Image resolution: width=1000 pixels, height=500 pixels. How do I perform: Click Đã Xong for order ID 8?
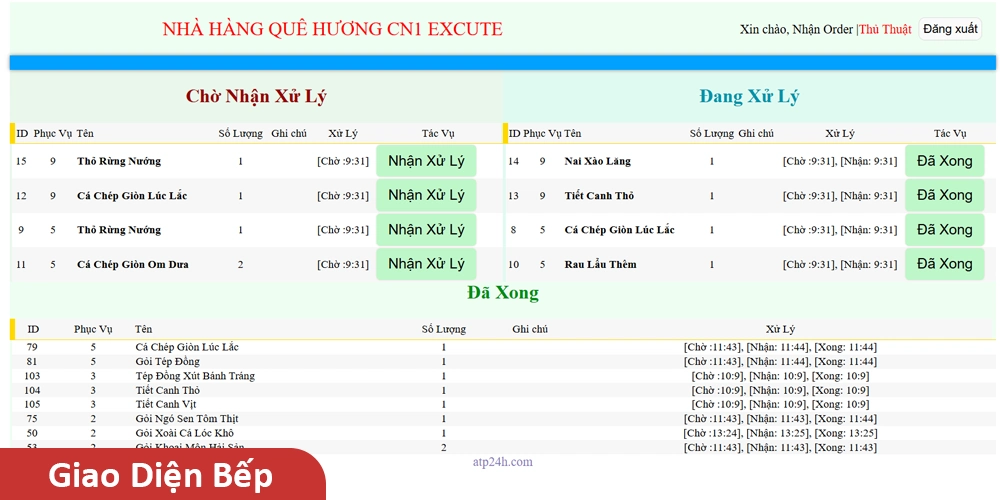click(944, 230)
